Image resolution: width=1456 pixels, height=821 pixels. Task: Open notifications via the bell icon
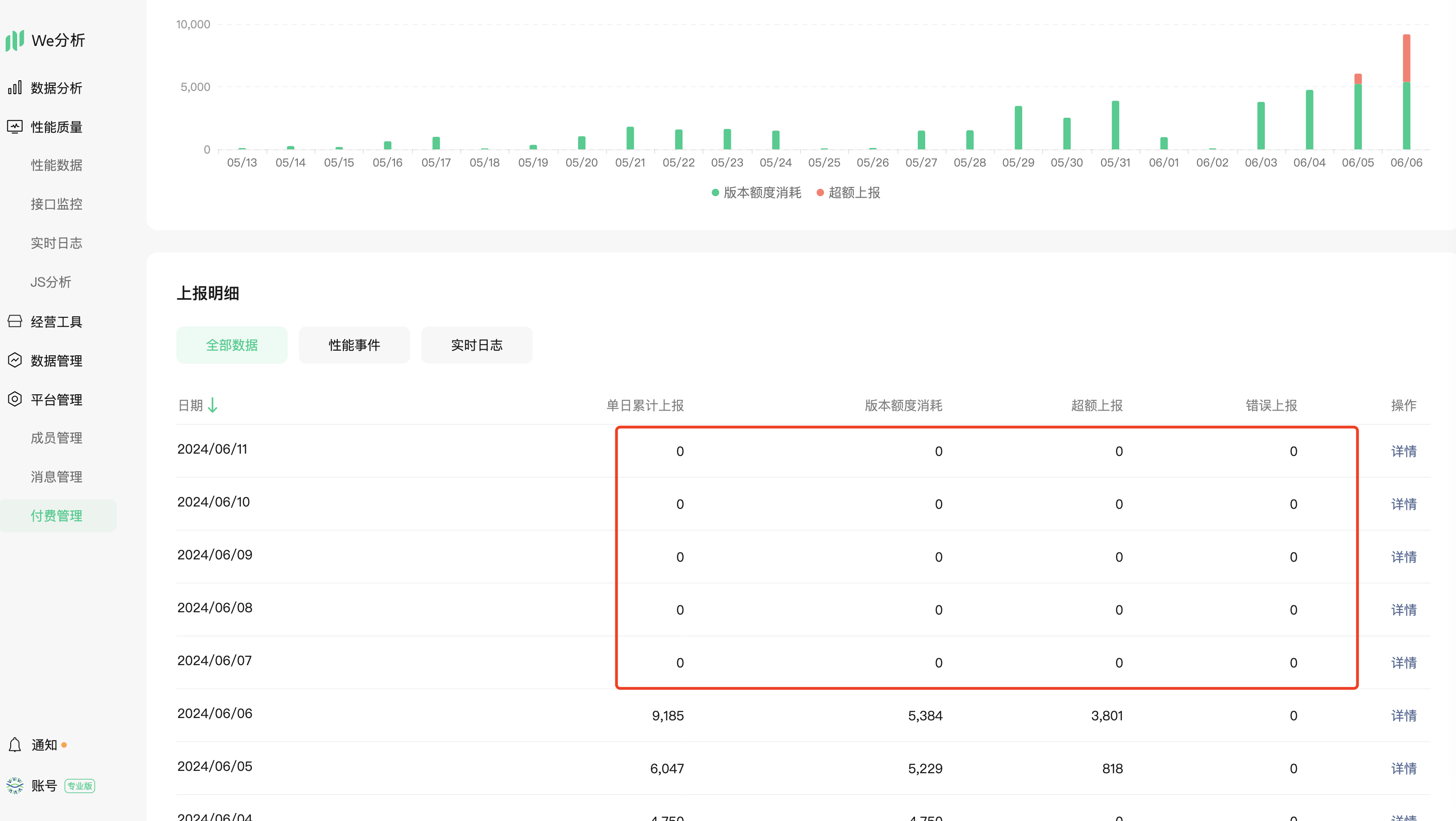point(15,745)
